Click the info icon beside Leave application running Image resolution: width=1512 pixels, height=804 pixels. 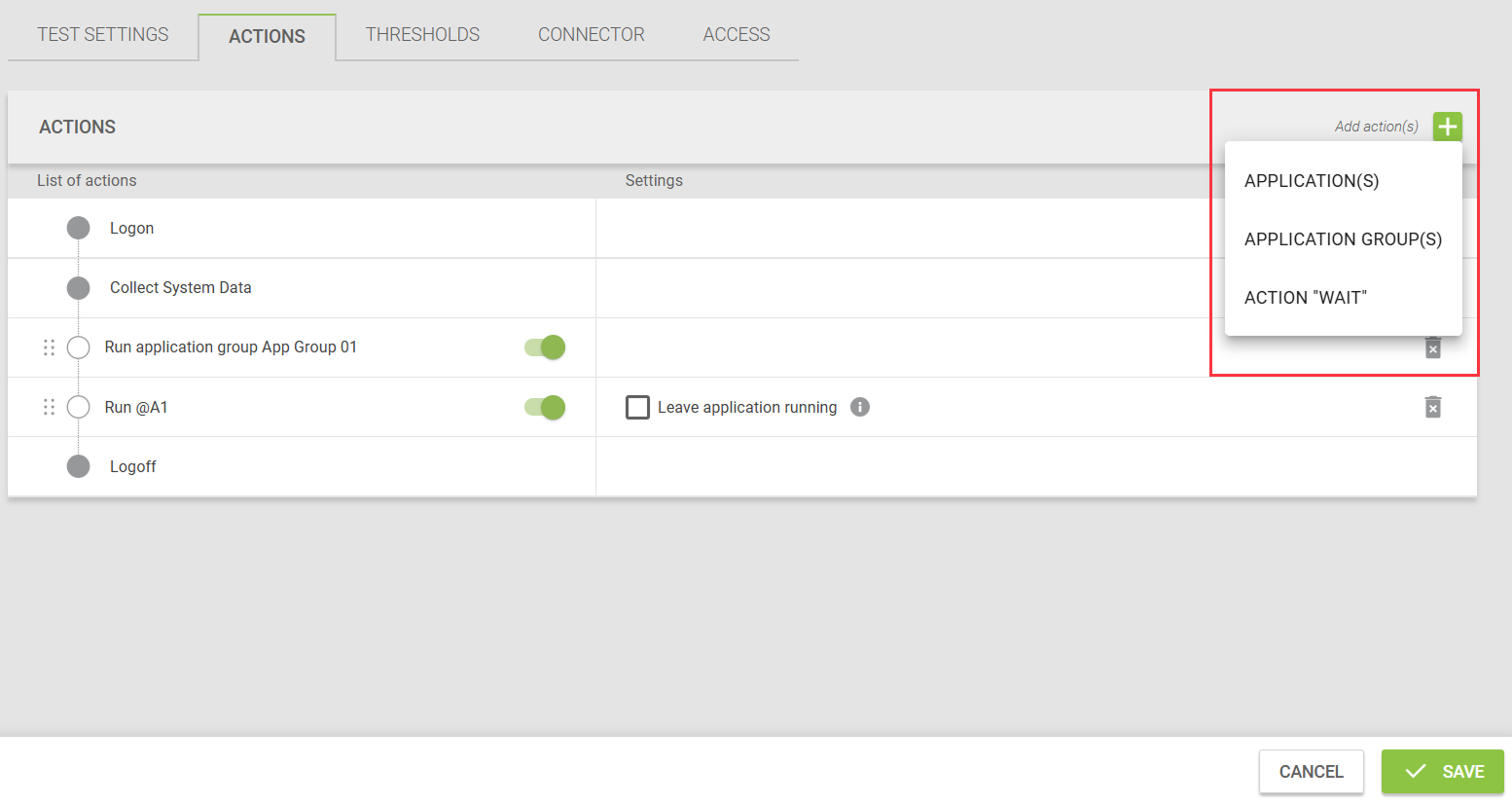tap(860, 407)
